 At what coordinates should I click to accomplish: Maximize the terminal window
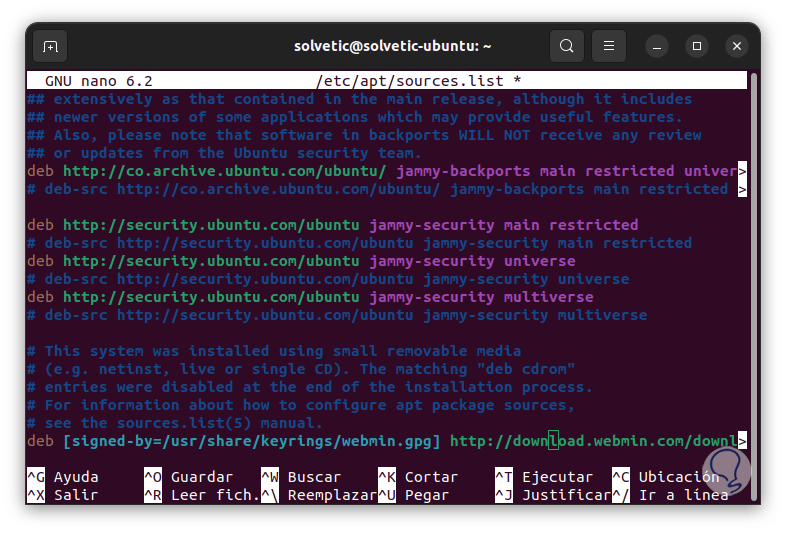click(x=697, y=46)
